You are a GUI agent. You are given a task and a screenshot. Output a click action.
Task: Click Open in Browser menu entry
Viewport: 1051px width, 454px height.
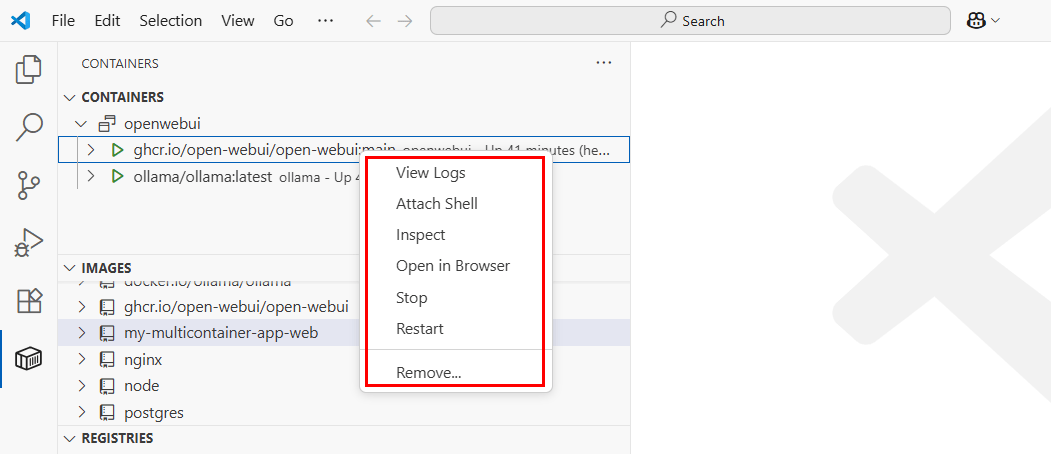coord(452,266)
